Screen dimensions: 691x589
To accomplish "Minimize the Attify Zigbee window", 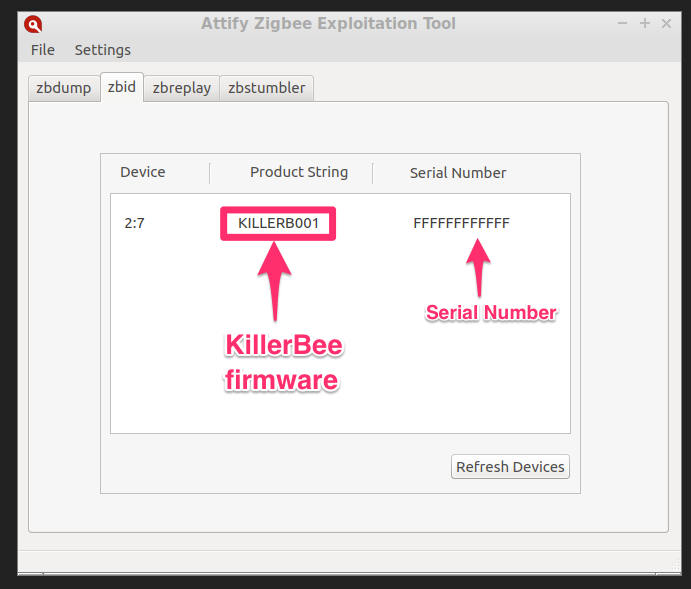I will tap(622, 23).
